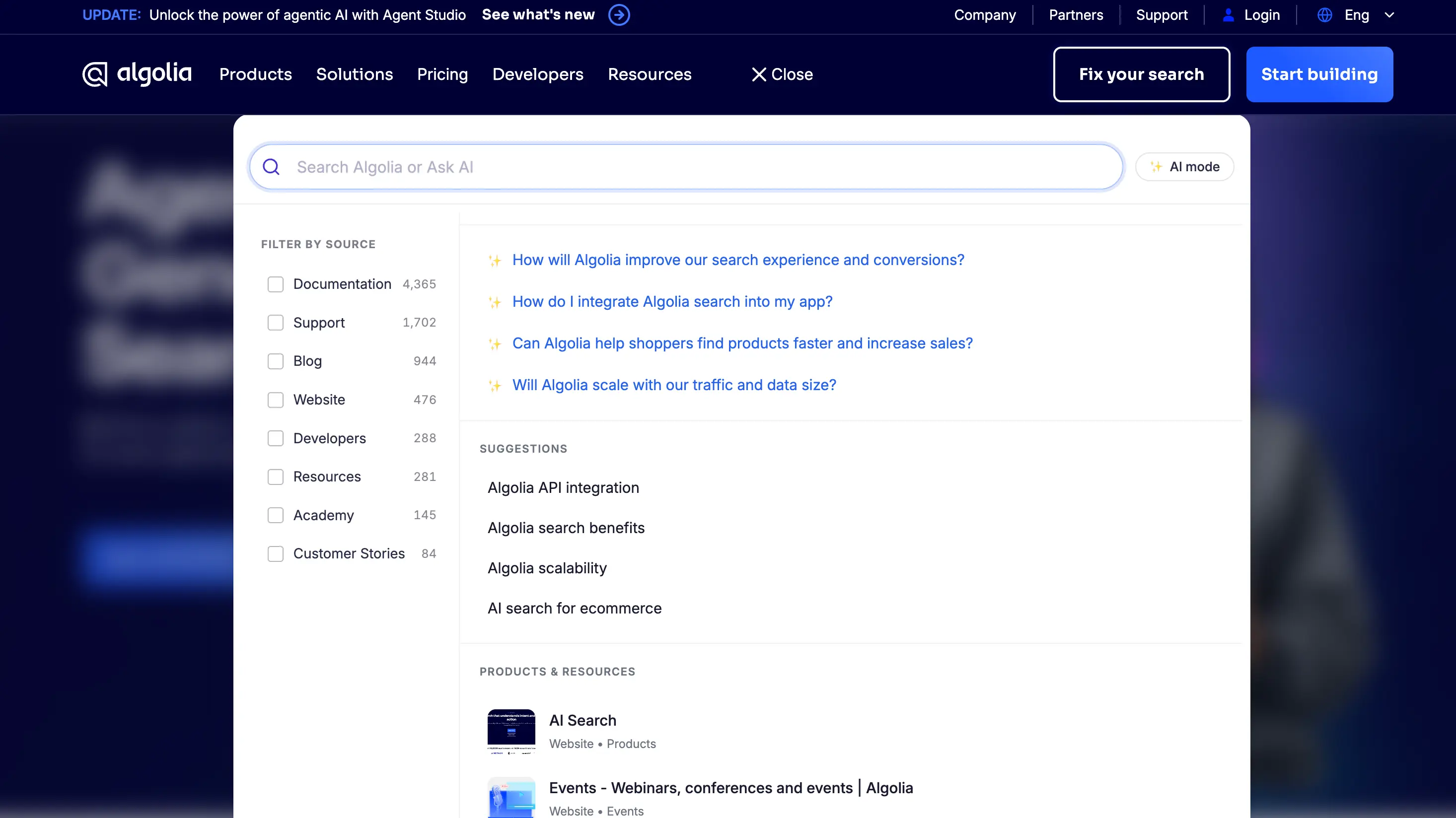Click sparkle icon beside help shoppers question
Viewport: 1456px width, 818px height.
[x=495, y=344]
